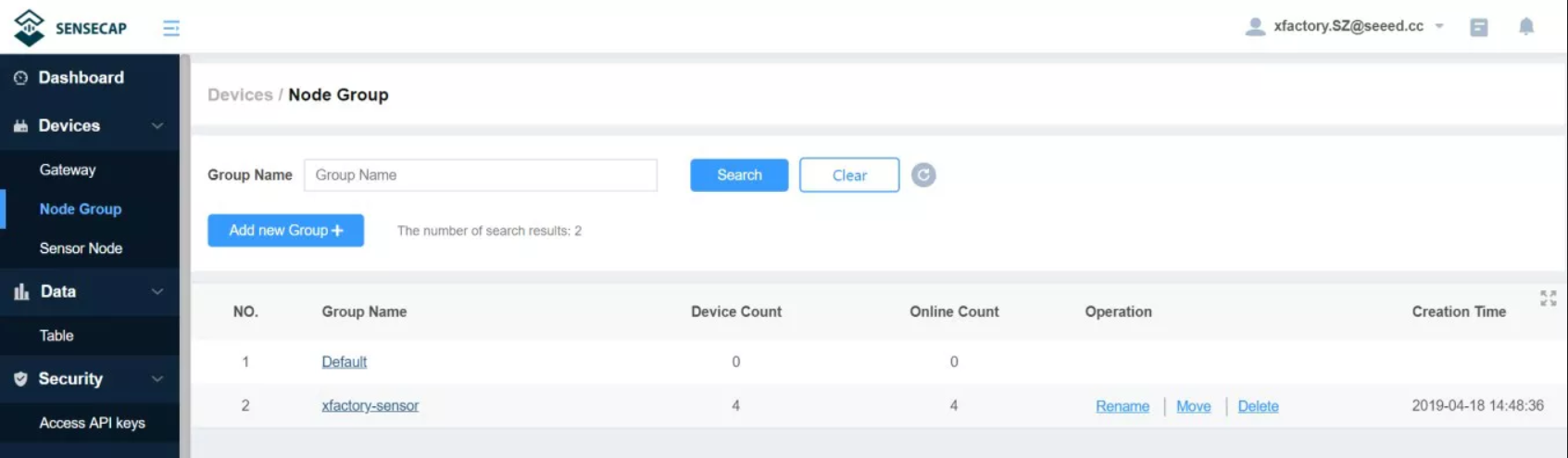Click the user avatar icon
This screenshot has width=1568, height=458.
pyautogui.click(x=1255, y=27)
